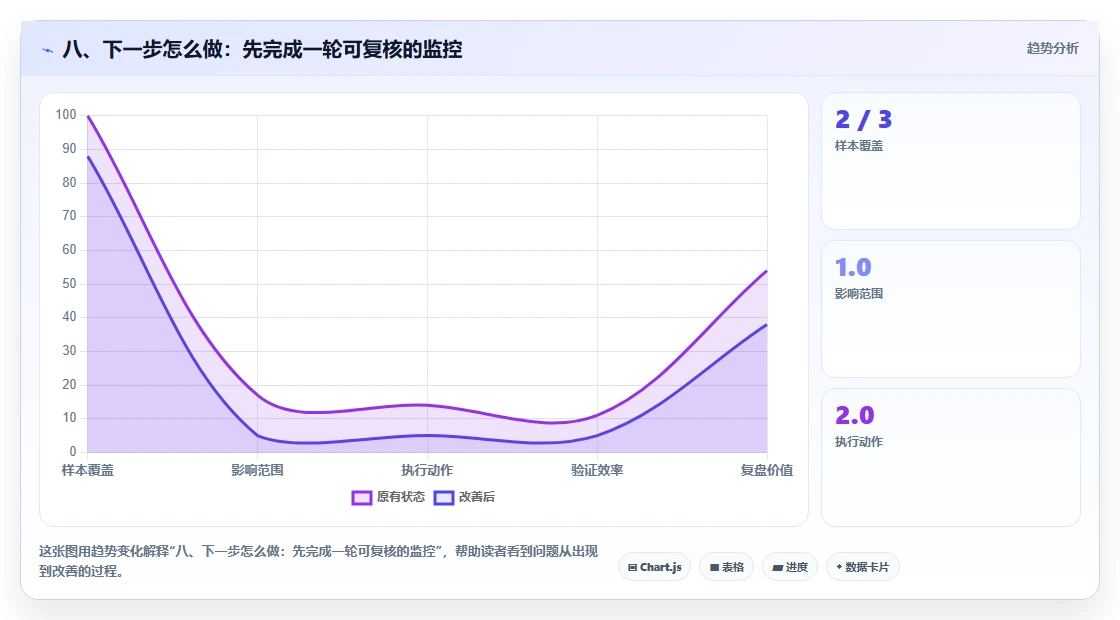This screenshot has width=1120, height=620.
Task: Click the 50 y-axis value
Action: pos(69,284)
